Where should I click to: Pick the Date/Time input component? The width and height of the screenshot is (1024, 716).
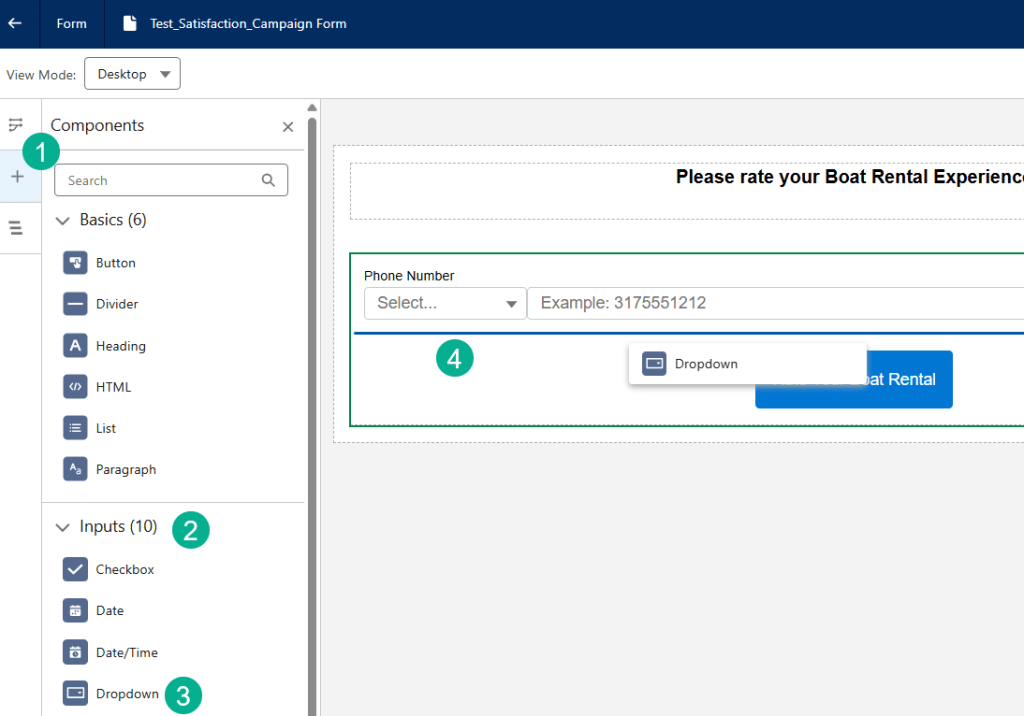pyautogui.click(x=126, y=652)
